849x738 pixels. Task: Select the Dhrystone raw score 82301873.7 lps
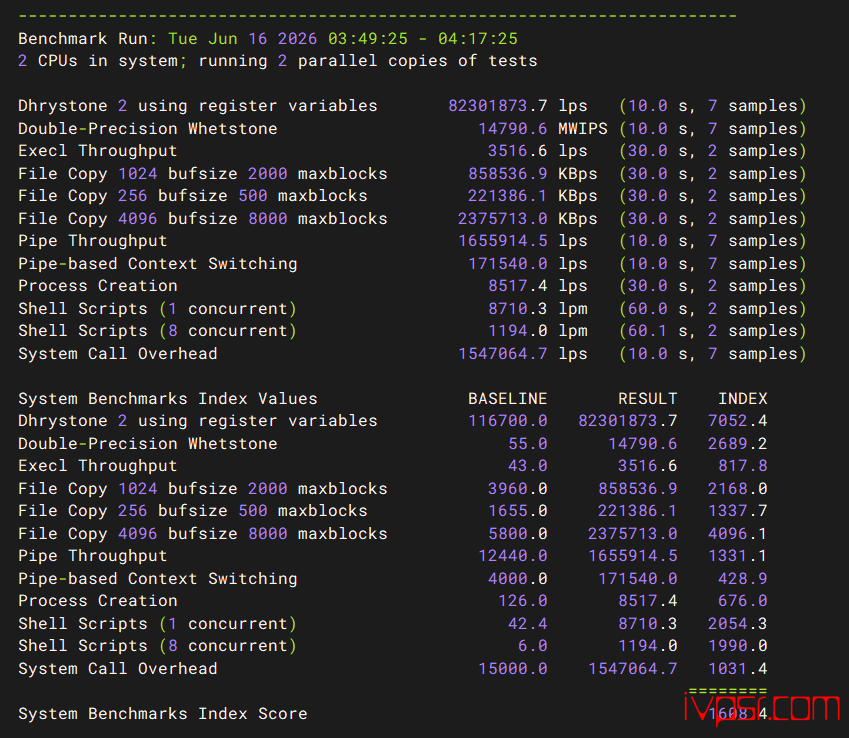[518, 106]
